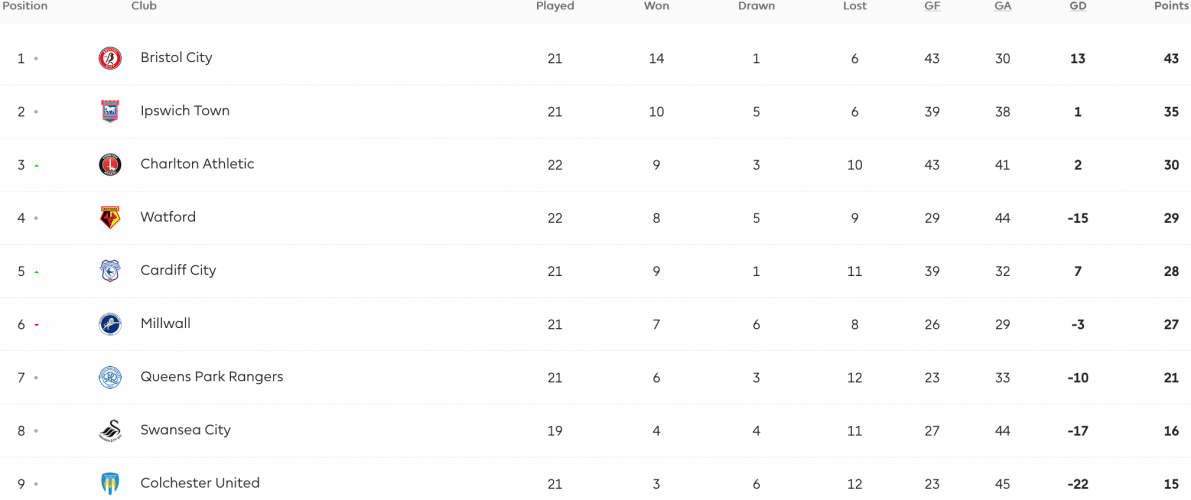
Task: Click the Watford club badge
Action: (110, 218)
